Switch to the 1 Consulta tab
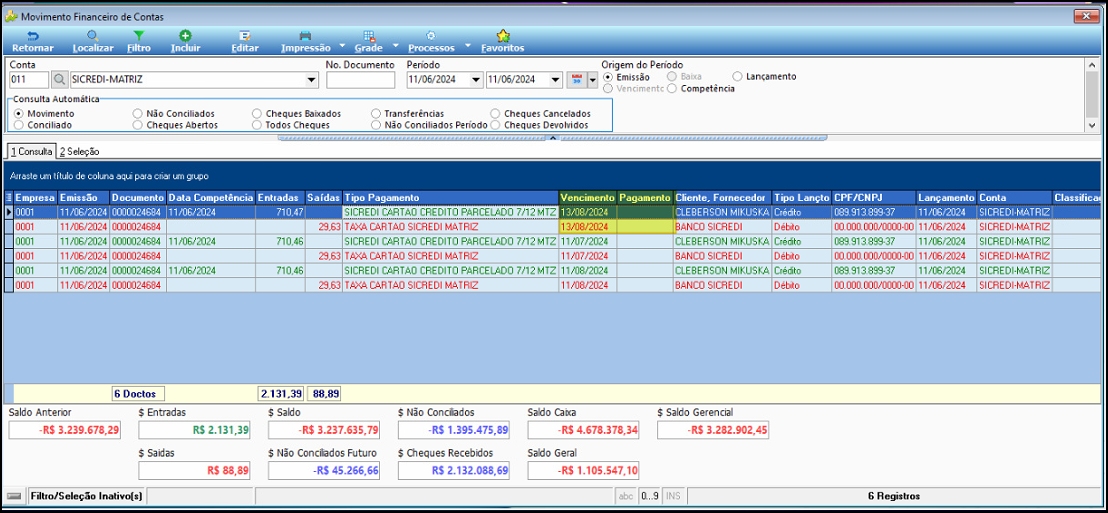This screenshot has width=1108, height=513. pos(30,151)
